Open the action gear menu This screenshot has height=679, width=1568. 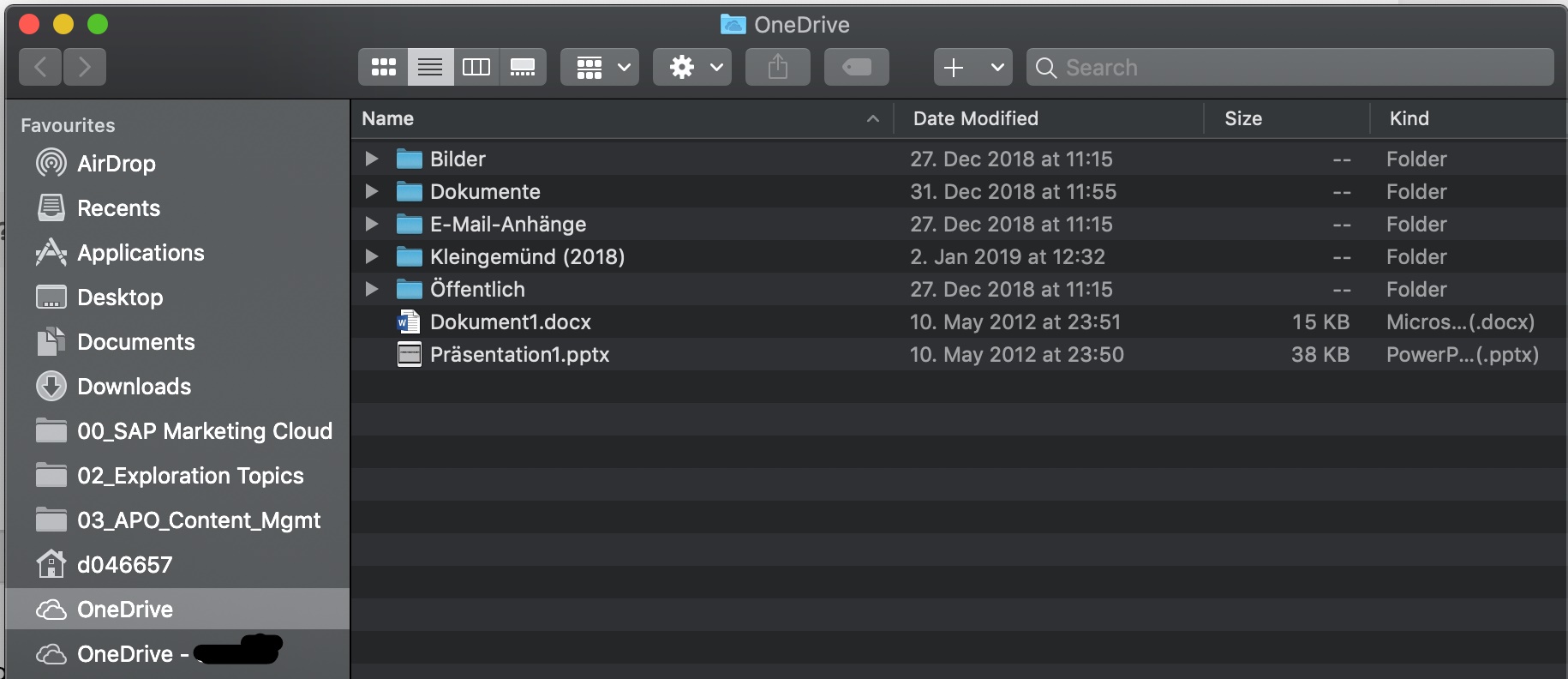[x=692, y=67]
